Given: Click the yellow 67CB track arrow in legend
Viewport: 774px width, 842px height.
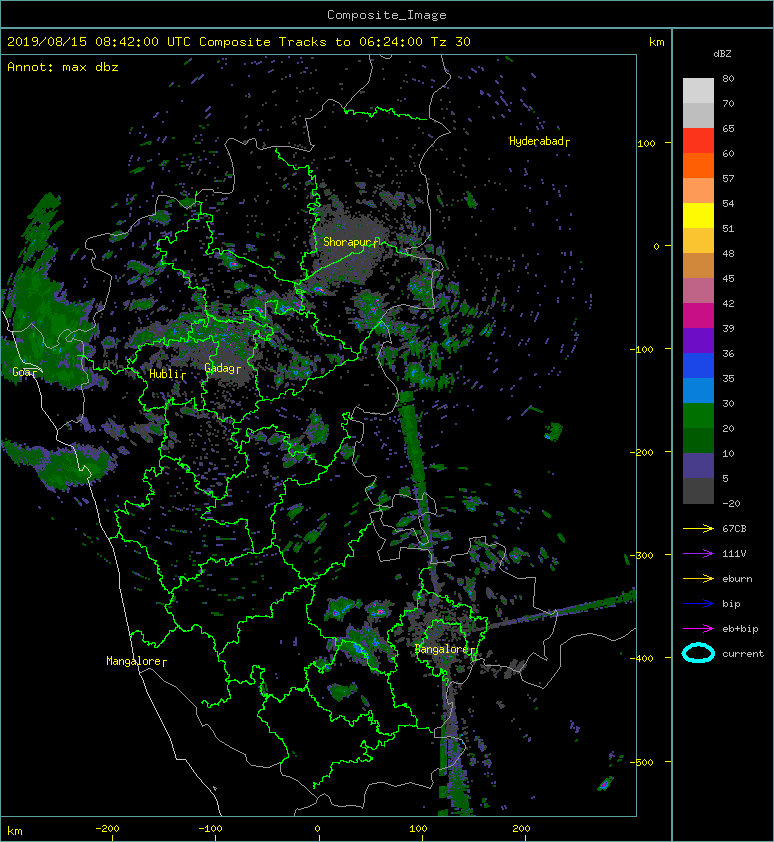Looking at the screenshot, I should 698,529.
